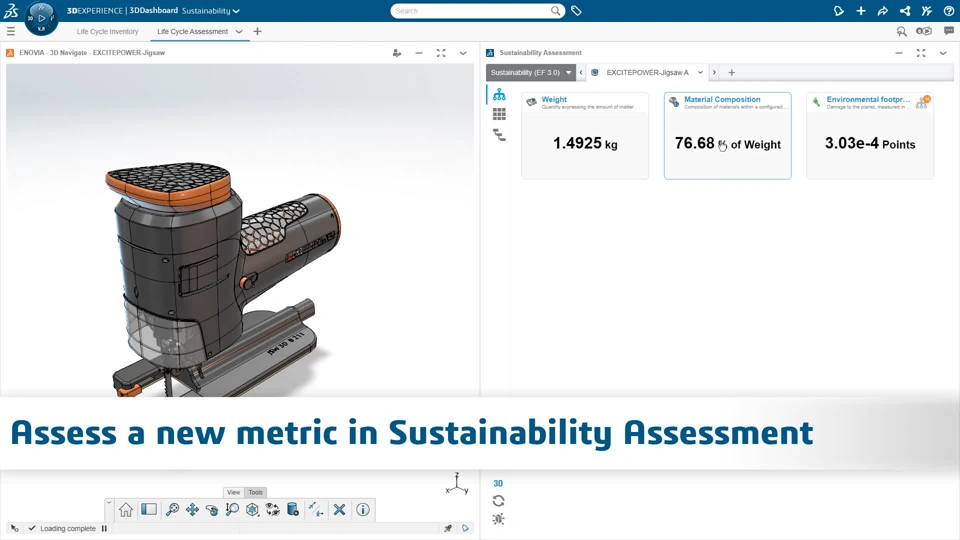Screen dimensions: 960x540
Task: Click the ENOVIA widget user icon
Action: click(397, 53)
